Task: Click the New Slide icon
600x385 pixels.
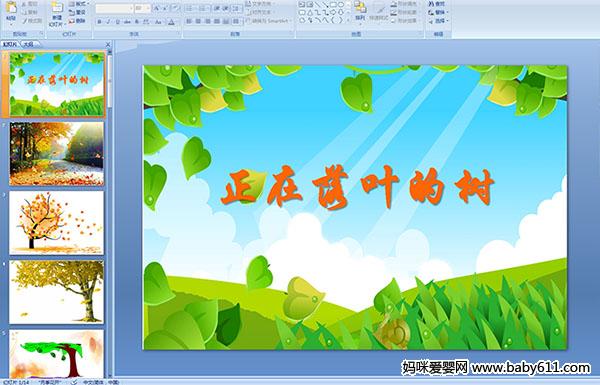Action: (57, 13)
